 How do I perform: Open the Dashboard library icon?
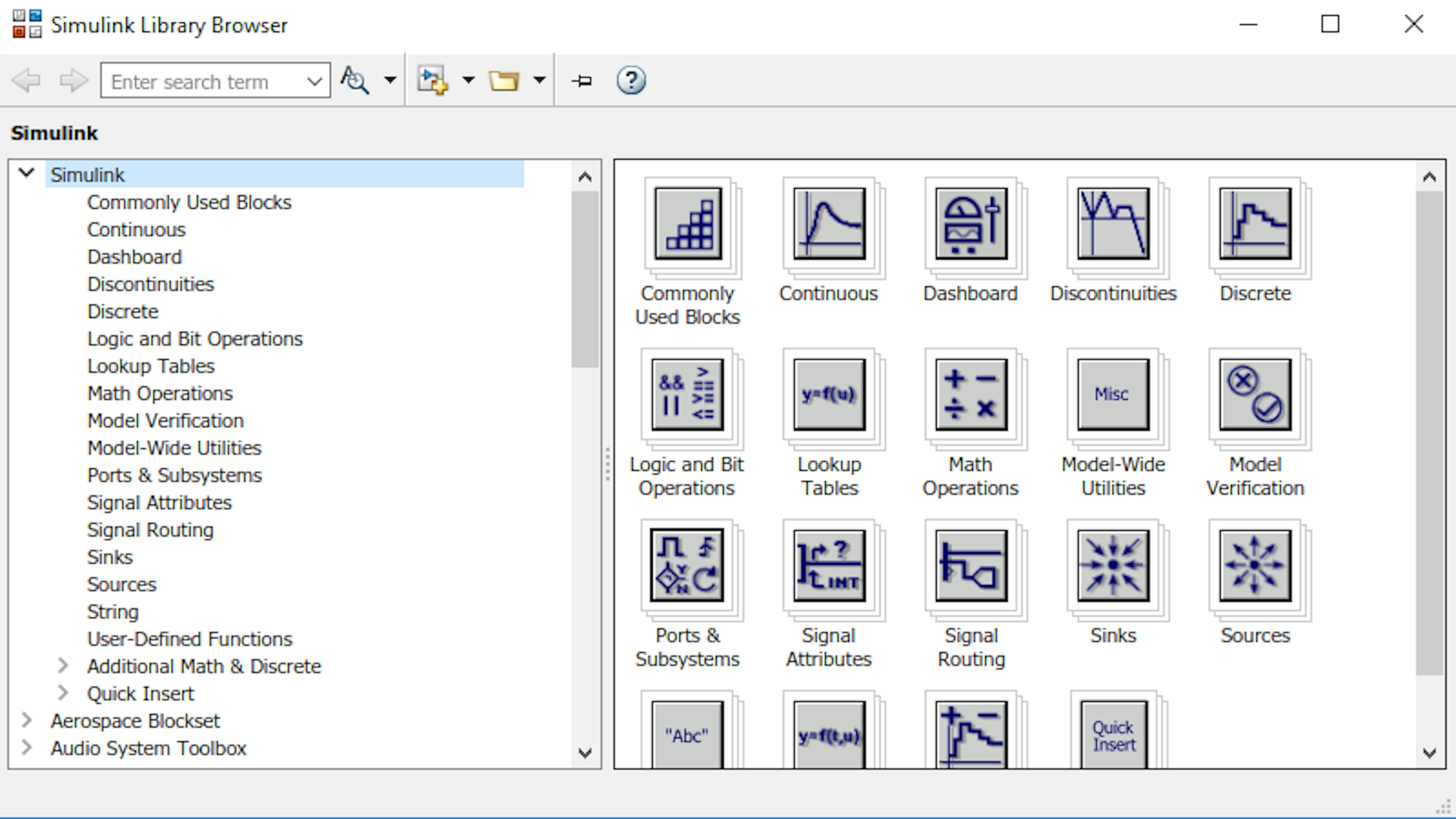coord(971,224)
